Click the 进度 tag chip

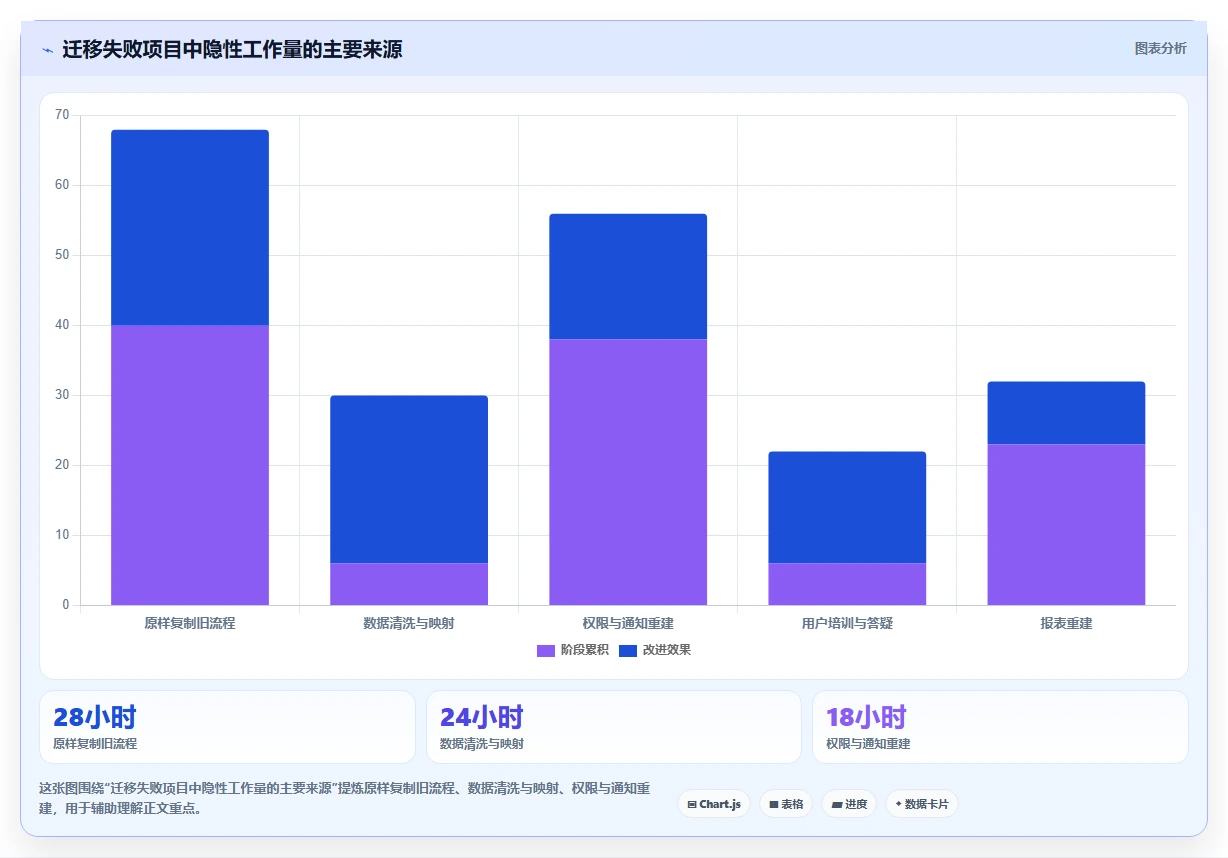coord(849,804)
